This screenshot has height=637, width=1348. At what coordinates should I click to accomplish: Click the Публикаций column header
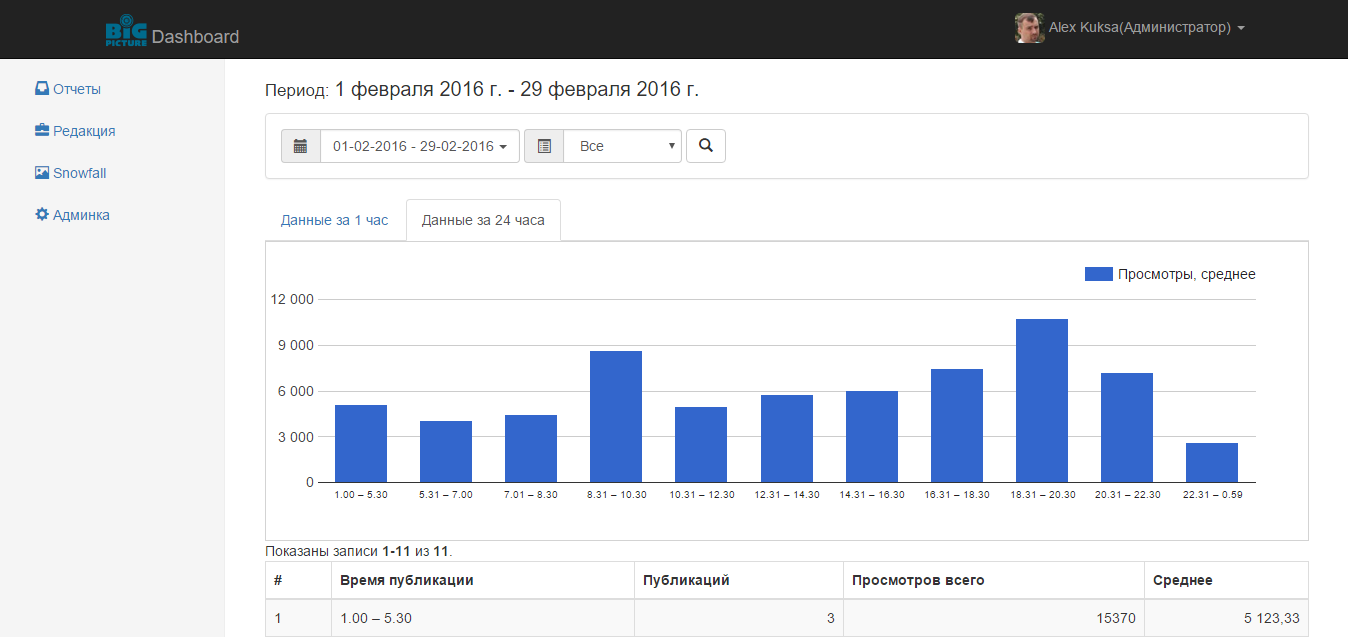[x=739, y=580]
